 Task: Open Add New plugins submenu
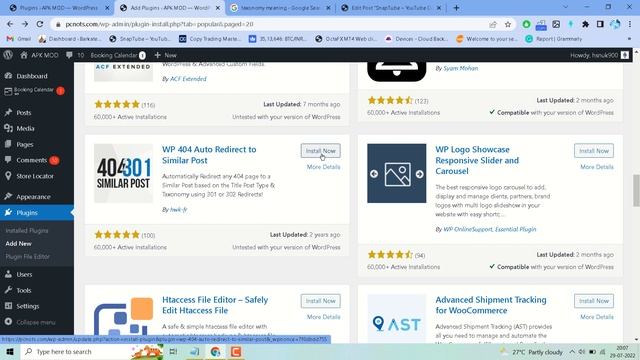point(18,243)
